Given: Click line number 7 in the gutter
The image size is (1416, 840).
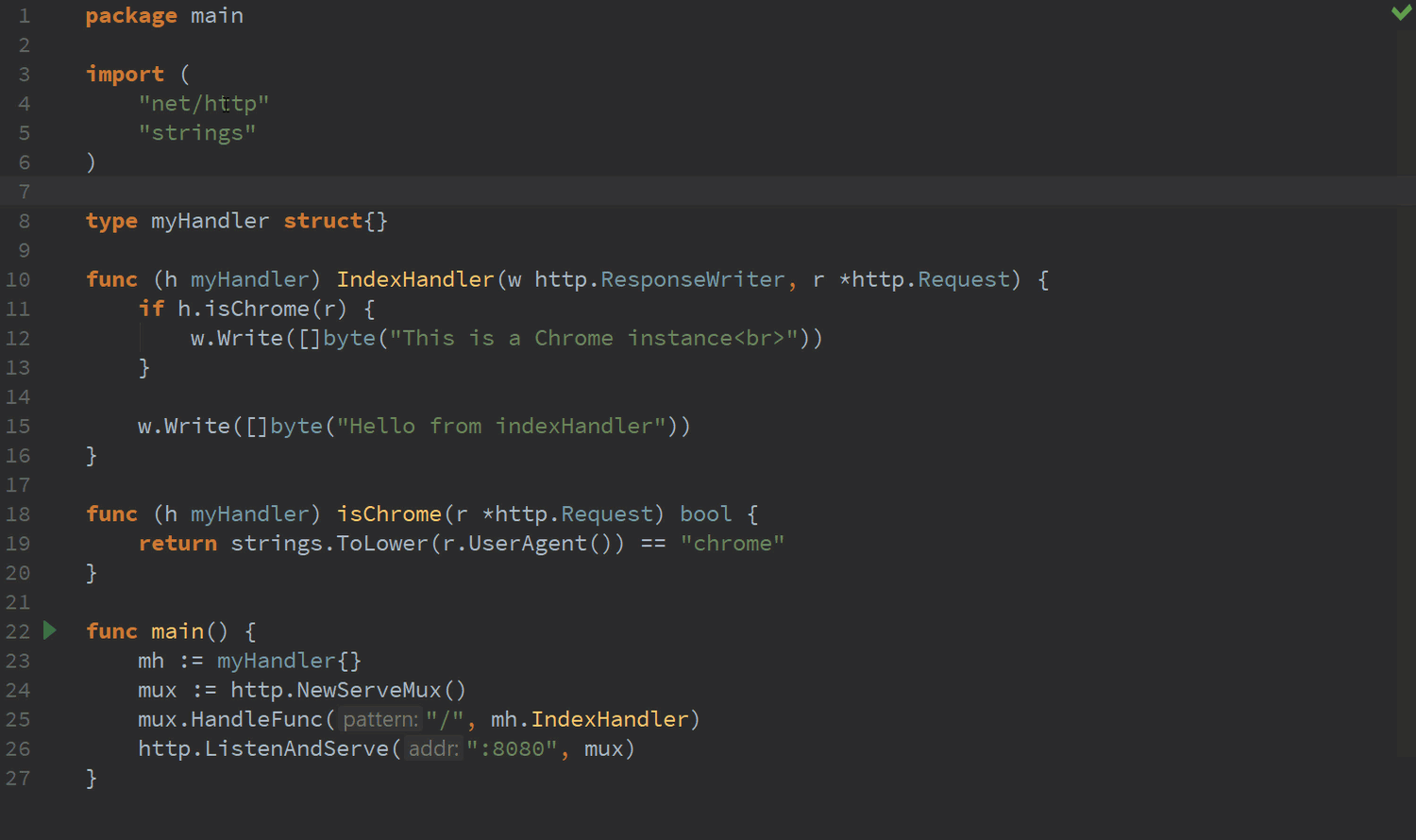Looking at the screenshot, I should [24, 192].
